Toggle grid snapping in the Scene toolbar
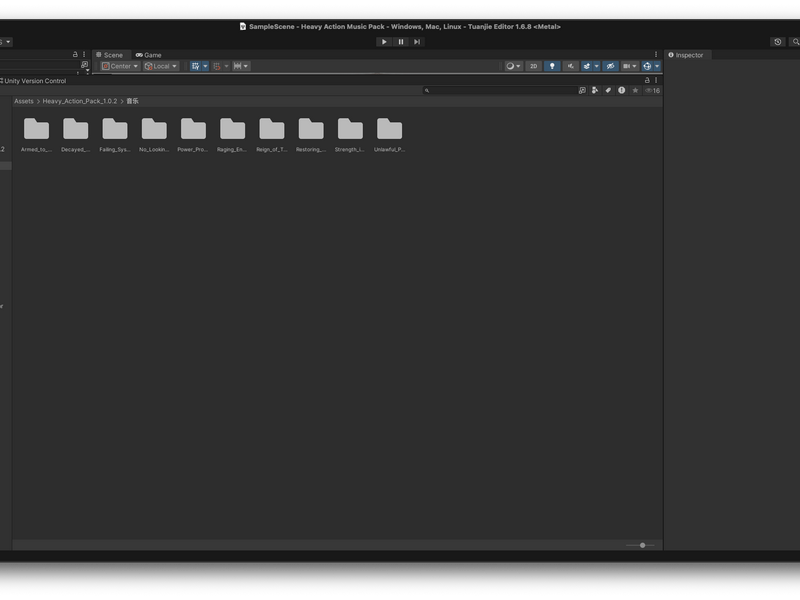This screenshot has width=800, height=600. coord(195,66)
